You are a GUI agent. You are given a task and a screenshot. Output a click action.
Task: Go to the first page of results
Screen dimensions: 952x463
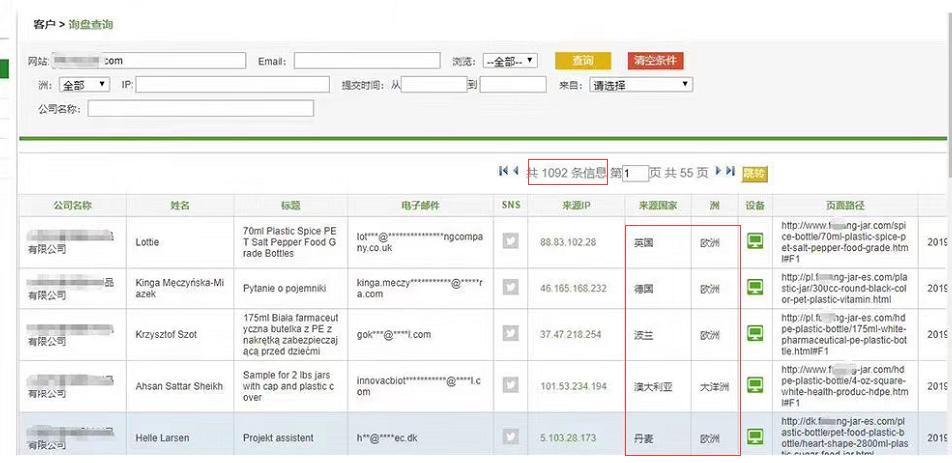(504, 172)
